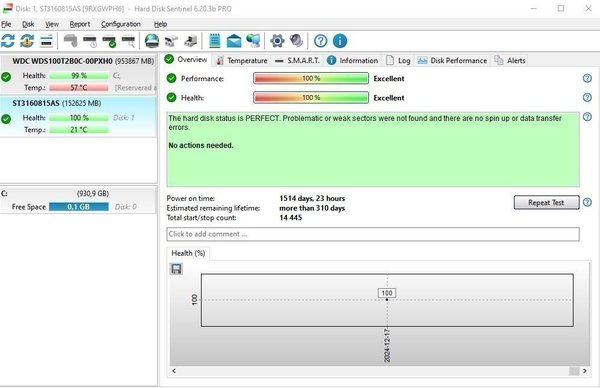
Task: Click the C: (930,9 GB) partition label
Action: [x=93, y=194]
